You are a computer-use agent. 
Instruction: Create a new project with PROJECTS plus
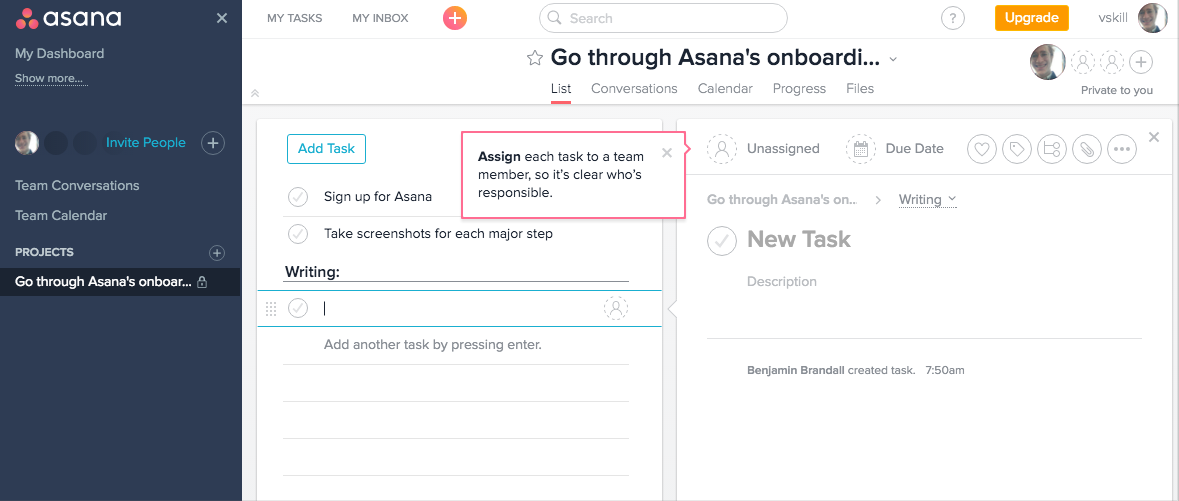point(217,253)
